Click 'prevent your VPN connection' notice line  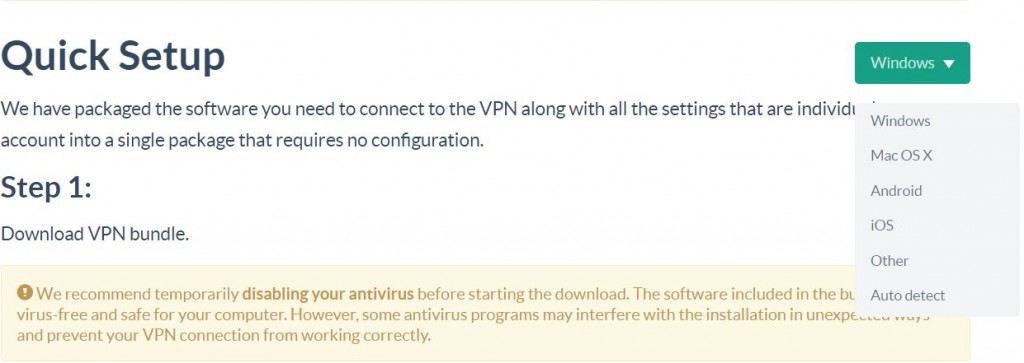pos(224,336)
